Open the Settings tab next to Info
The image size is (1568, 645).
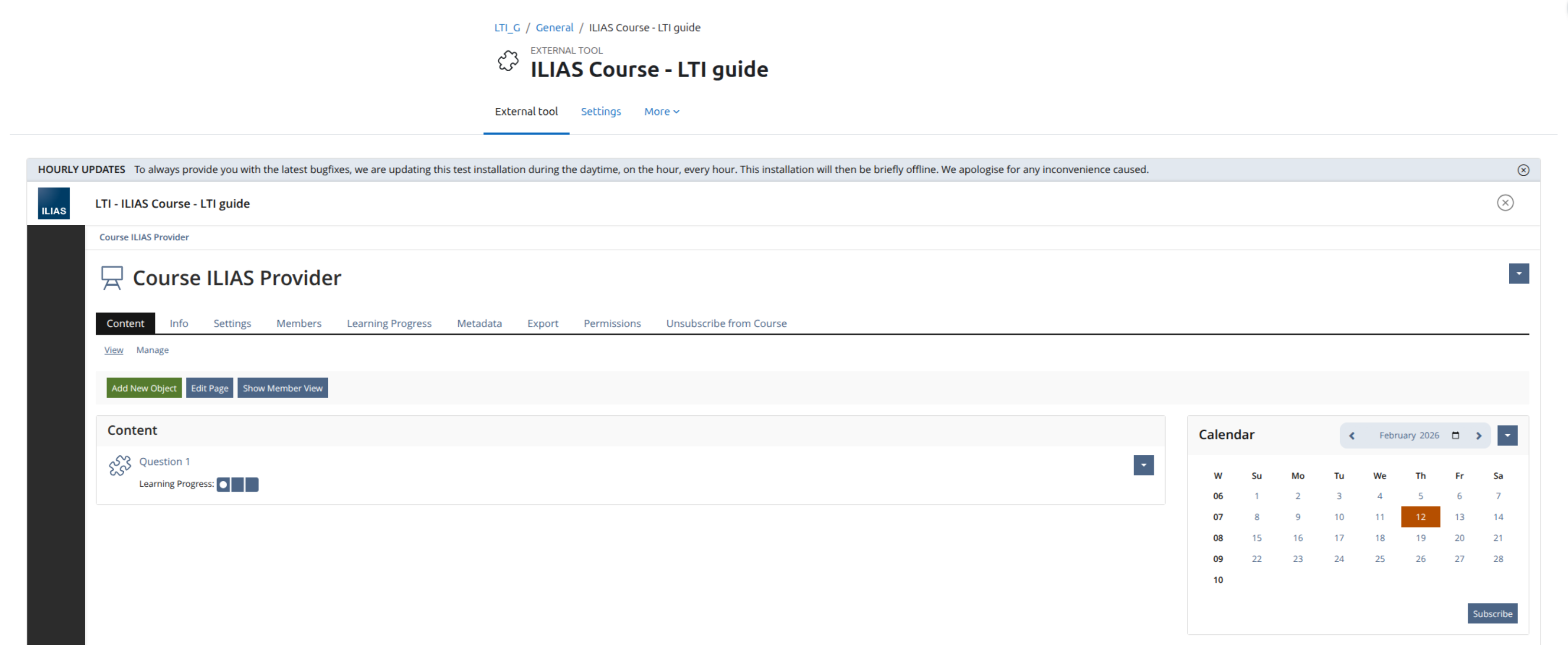tap(233, 324)
